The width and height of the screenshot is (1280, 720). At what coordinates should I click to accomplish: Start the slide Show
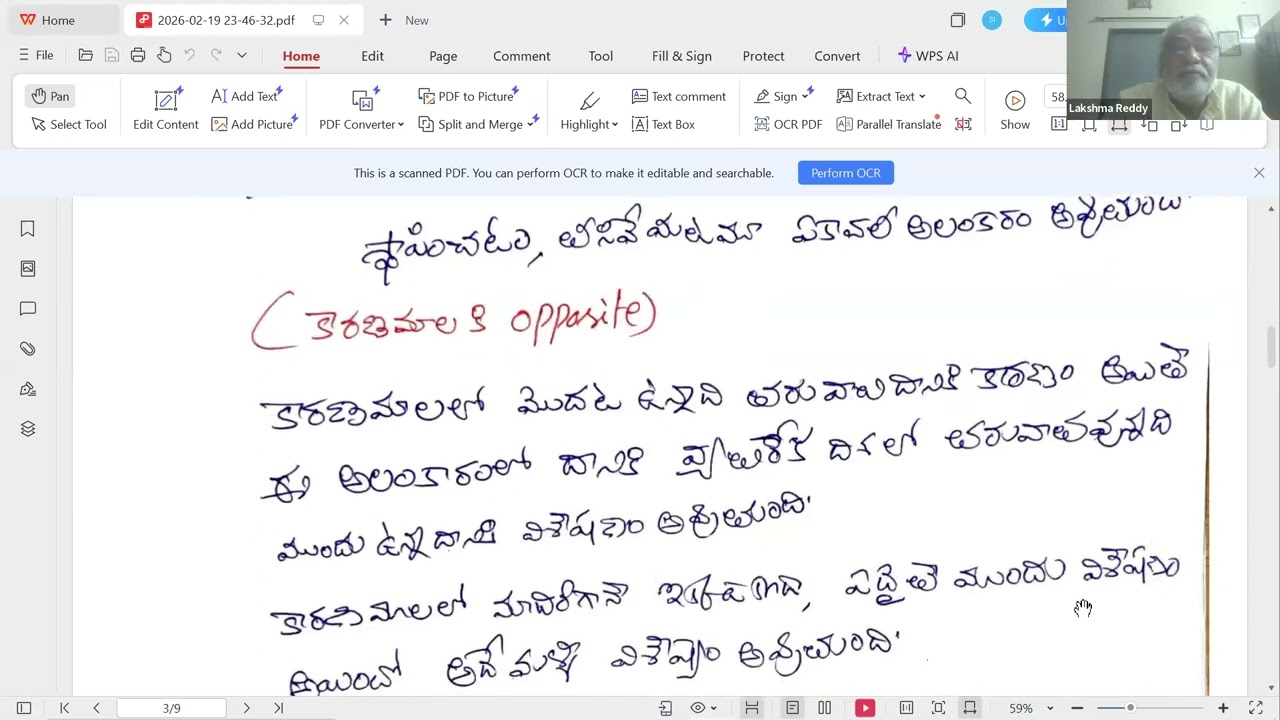click(1015, 110)
